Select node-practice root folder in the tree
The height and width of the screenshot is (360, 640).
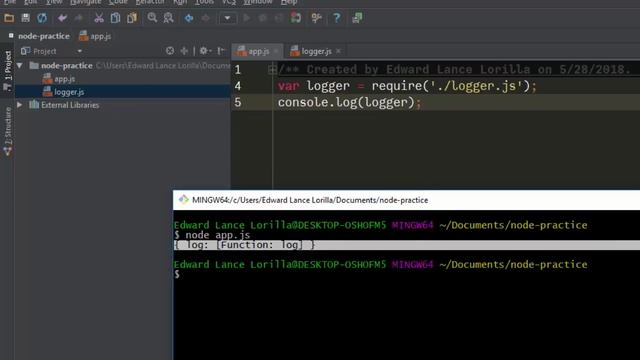click(67, 66)
